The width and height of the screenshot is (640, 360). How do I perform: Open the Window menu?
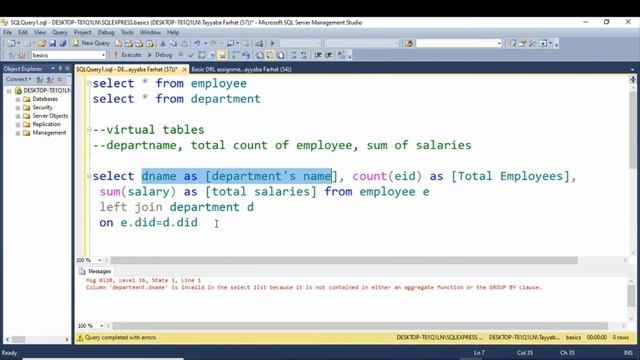[150, 32]
